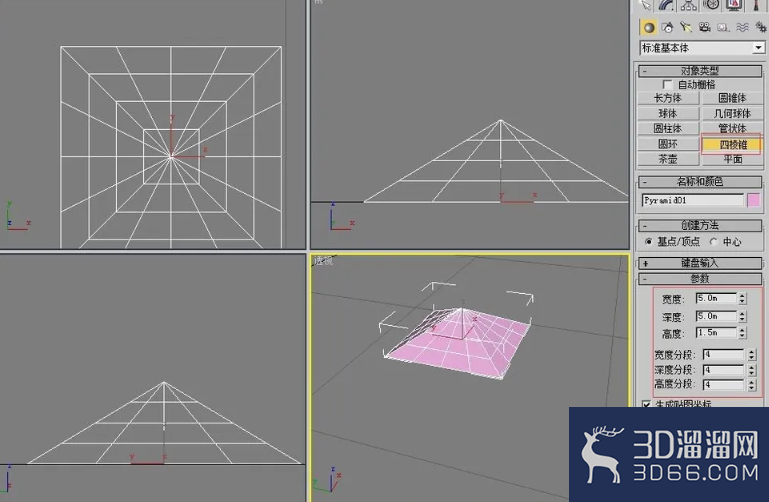The height and width of the screenshot is (502, 769).
Task: Pick the 平面 primitive button
Action: (732, 159)
